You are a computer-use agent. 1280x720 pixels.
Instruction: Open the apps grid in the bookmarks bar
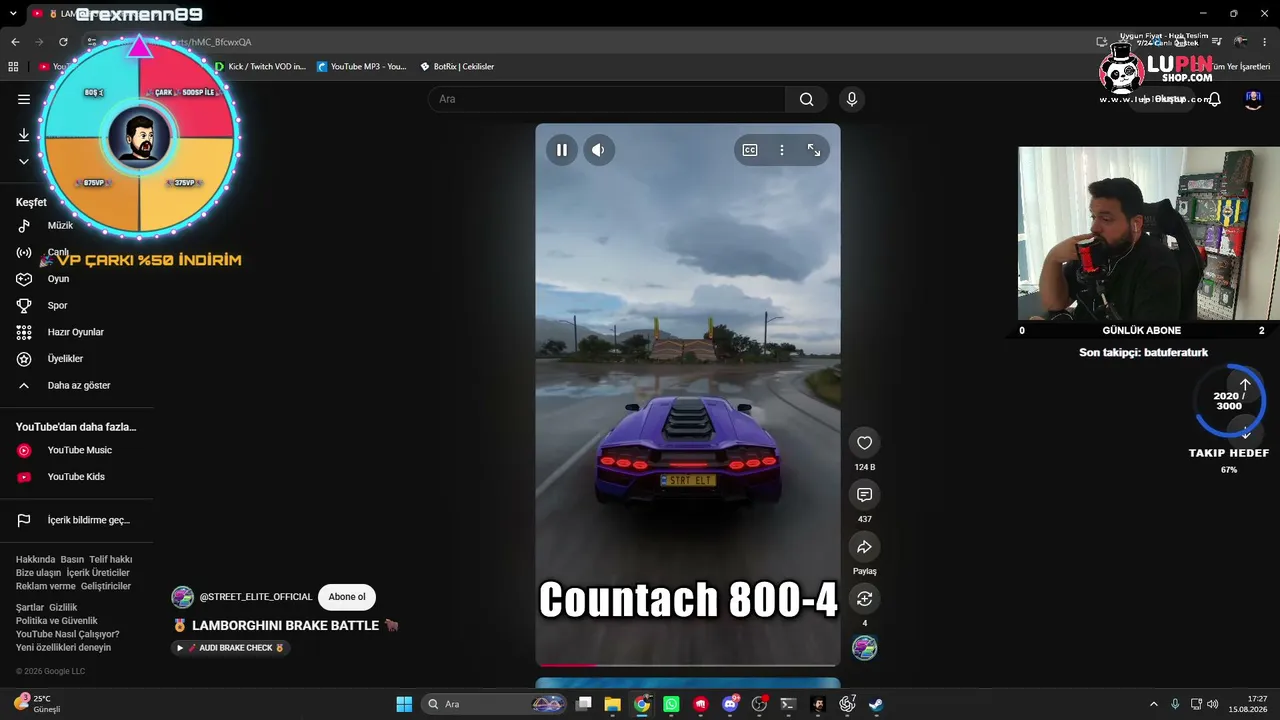click(13, 67)
